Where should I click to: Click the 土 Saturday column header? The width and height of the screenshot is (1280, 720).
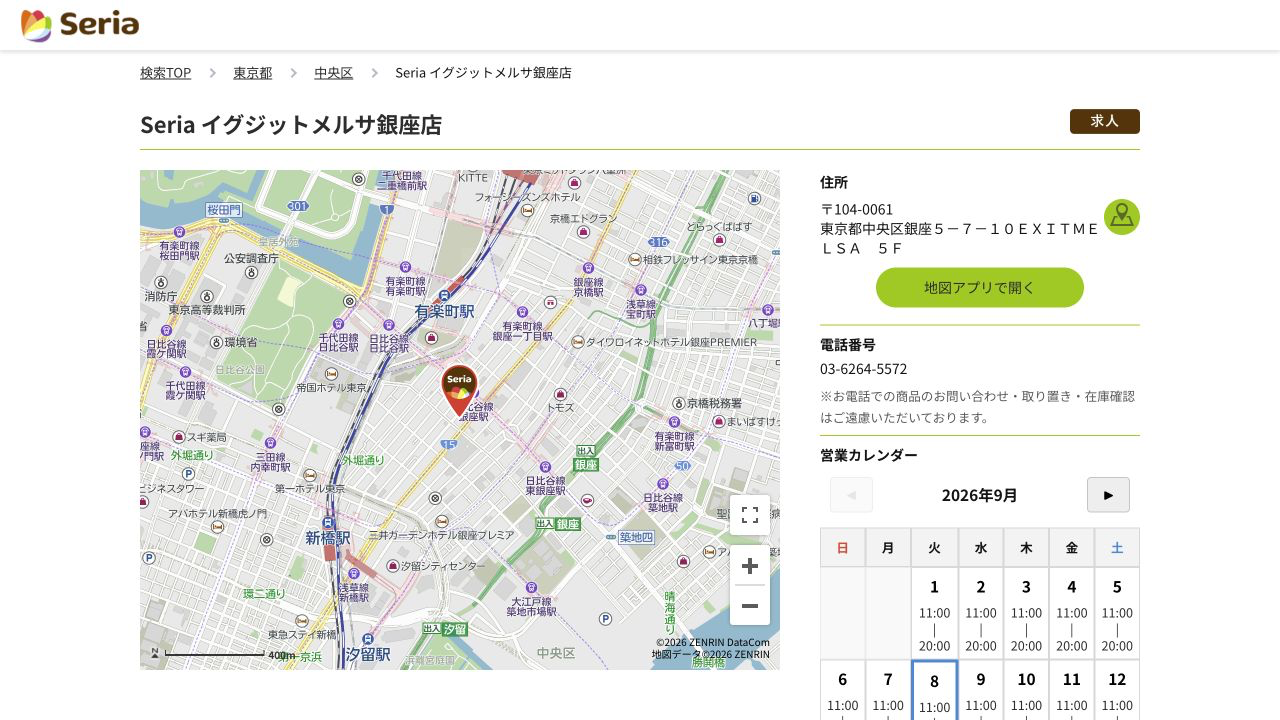1117,548
